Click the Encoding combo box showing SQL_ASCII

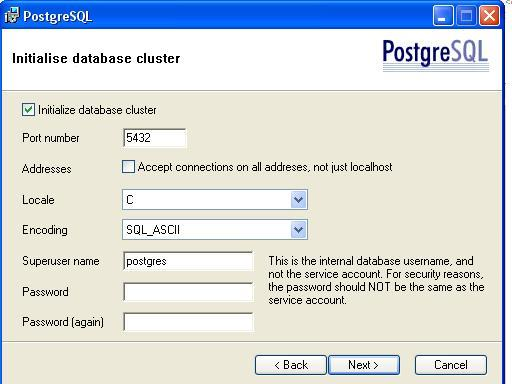click(215, 230)
